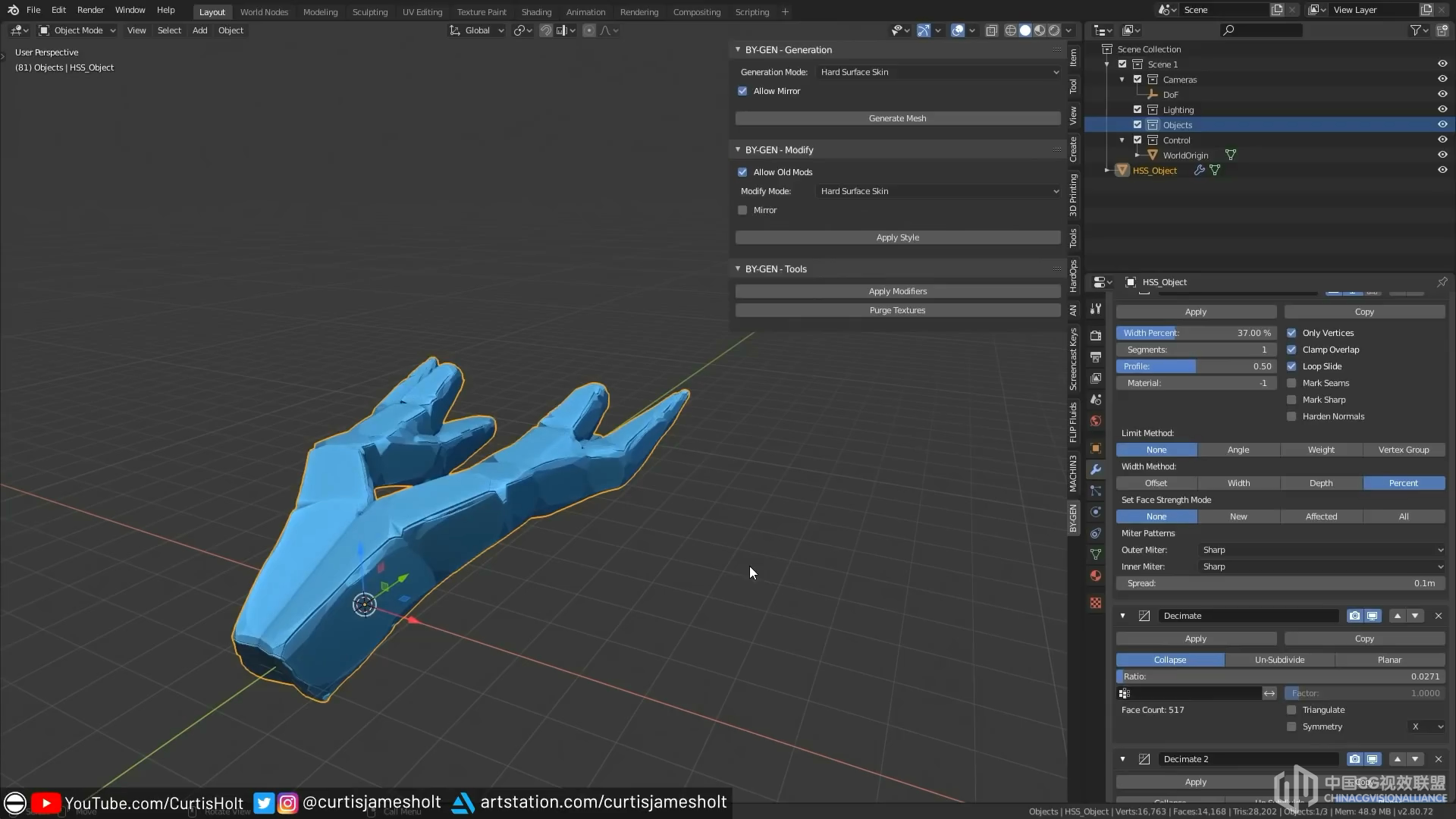Expand HSS_Object in outliner
The image size is (1456, 819).
(1107, 171)
